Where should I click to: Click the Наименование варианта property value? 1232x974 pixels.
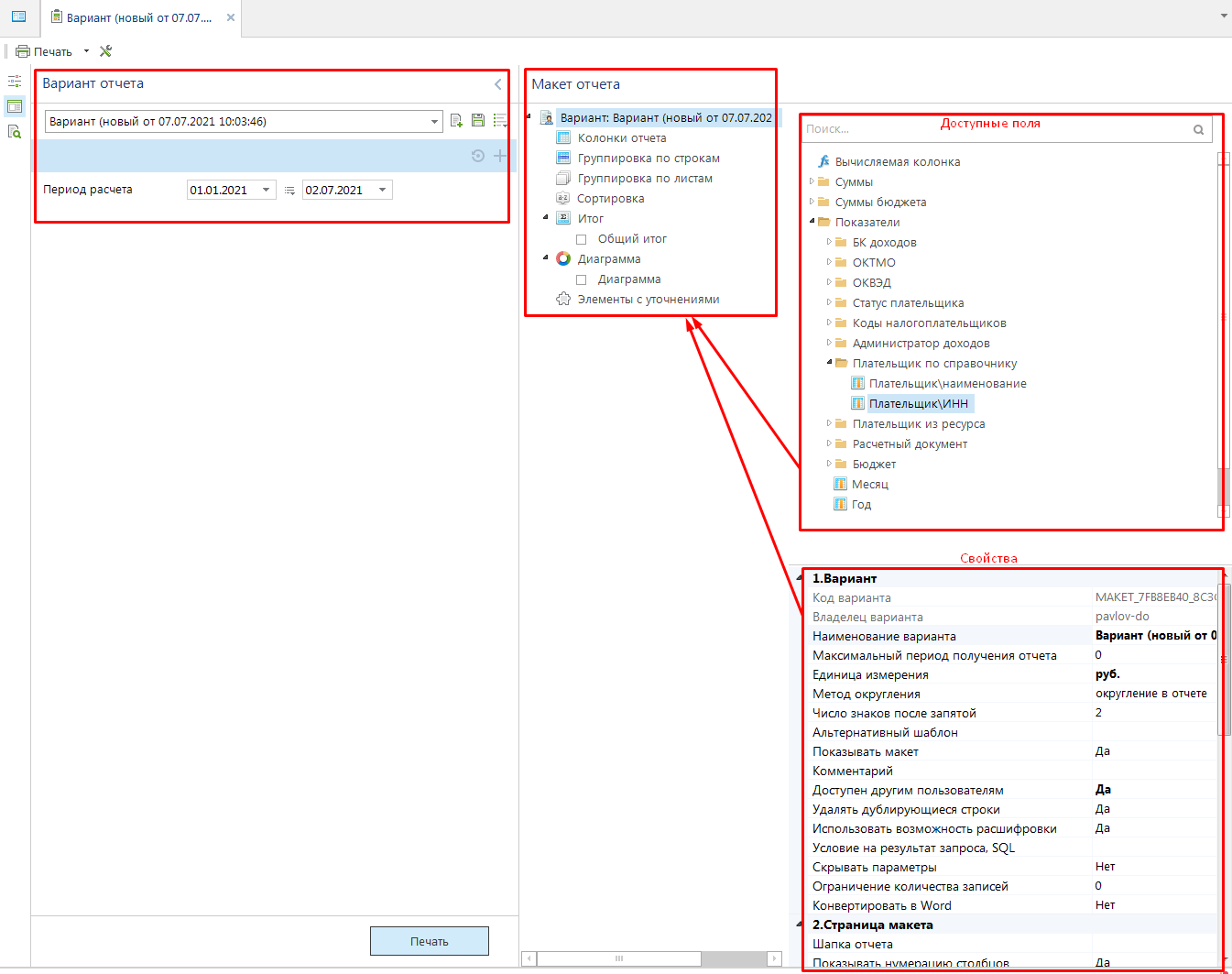point(1156,636)
